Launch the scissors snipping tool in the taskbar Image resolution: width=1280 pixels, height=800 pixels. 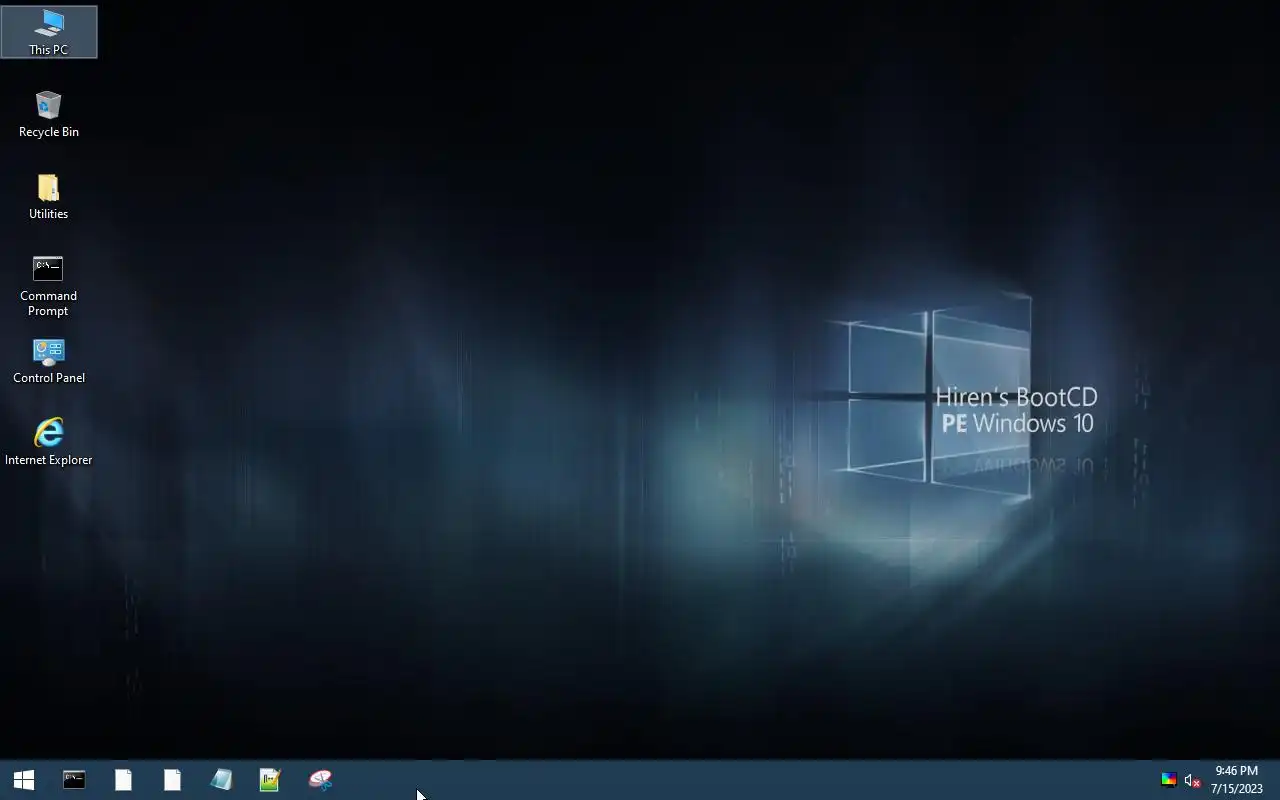pos(320,780)
